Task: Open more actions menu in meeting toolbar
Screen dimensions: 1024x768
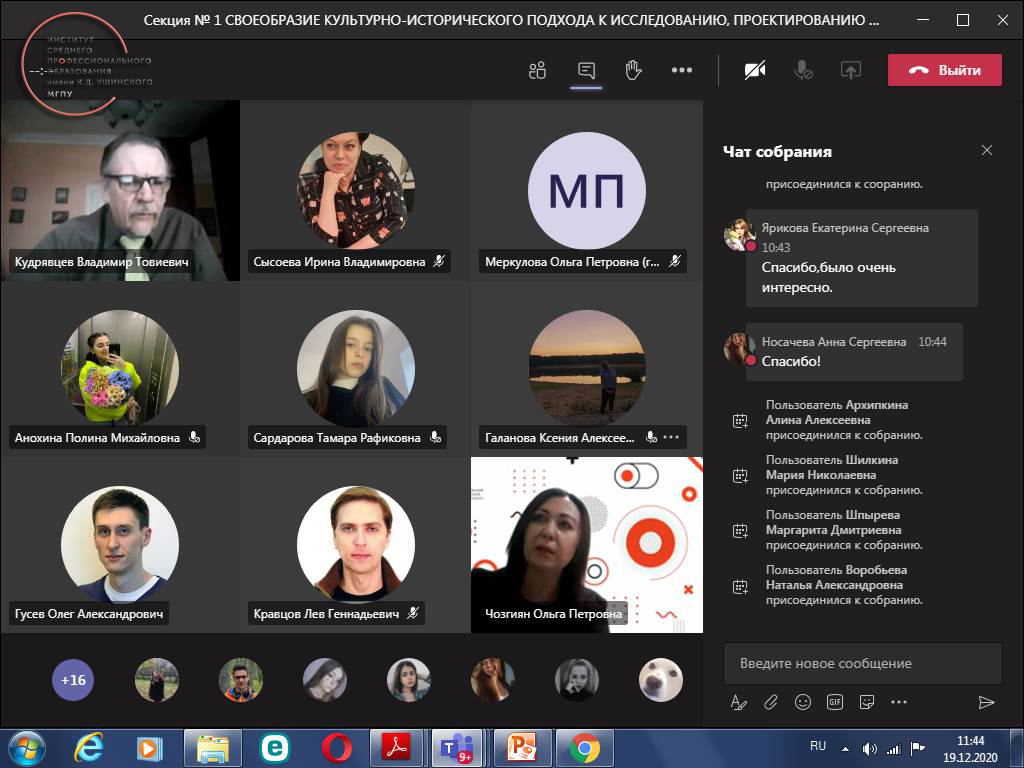Action: 682,70
